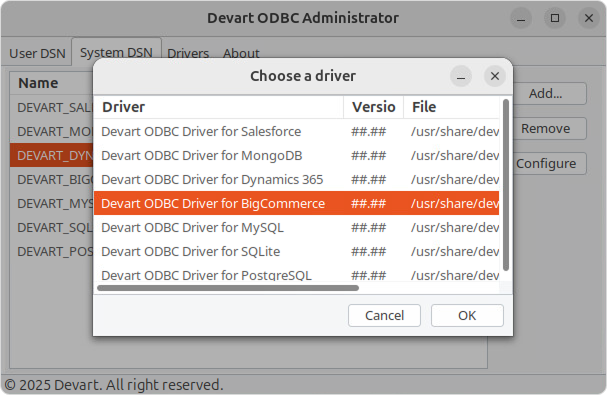Select the DEVART_SAL DSN entry

[x=52, y=107]
